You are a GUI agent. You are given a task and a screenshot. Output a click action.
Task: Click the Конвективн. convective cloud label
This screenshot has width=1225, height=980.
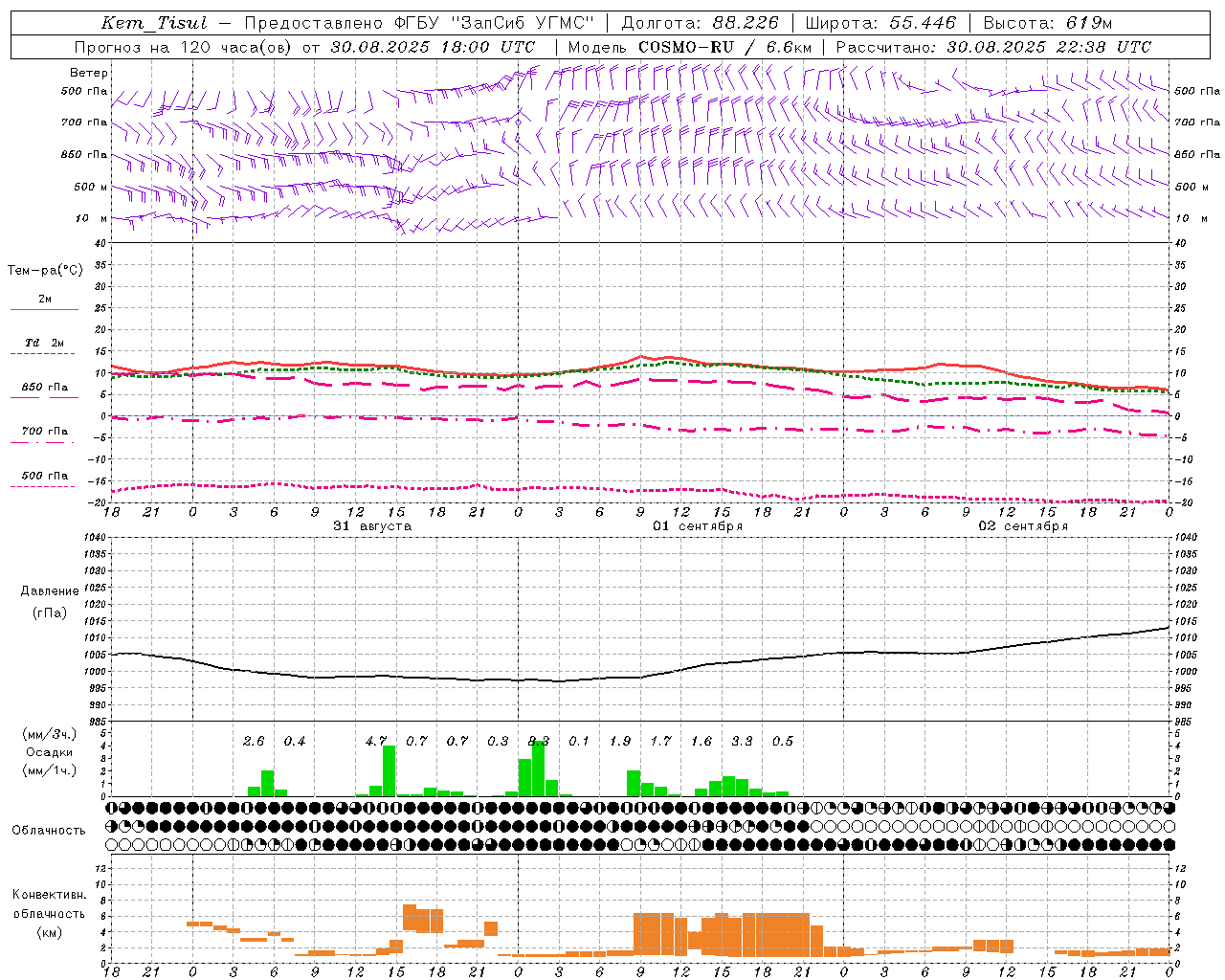pyautogui.click(x=49, y=895)
